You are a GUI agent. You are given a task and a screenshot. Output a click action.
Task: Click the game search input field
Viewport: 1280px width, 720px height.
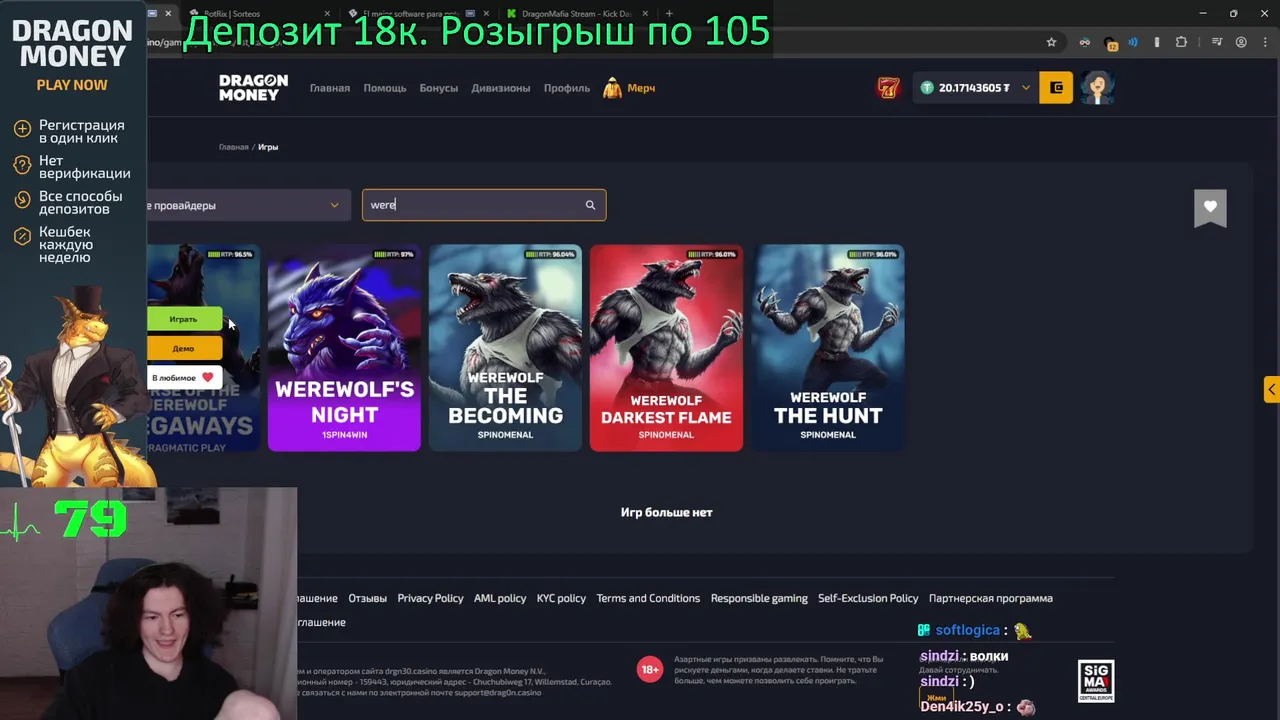484,205
